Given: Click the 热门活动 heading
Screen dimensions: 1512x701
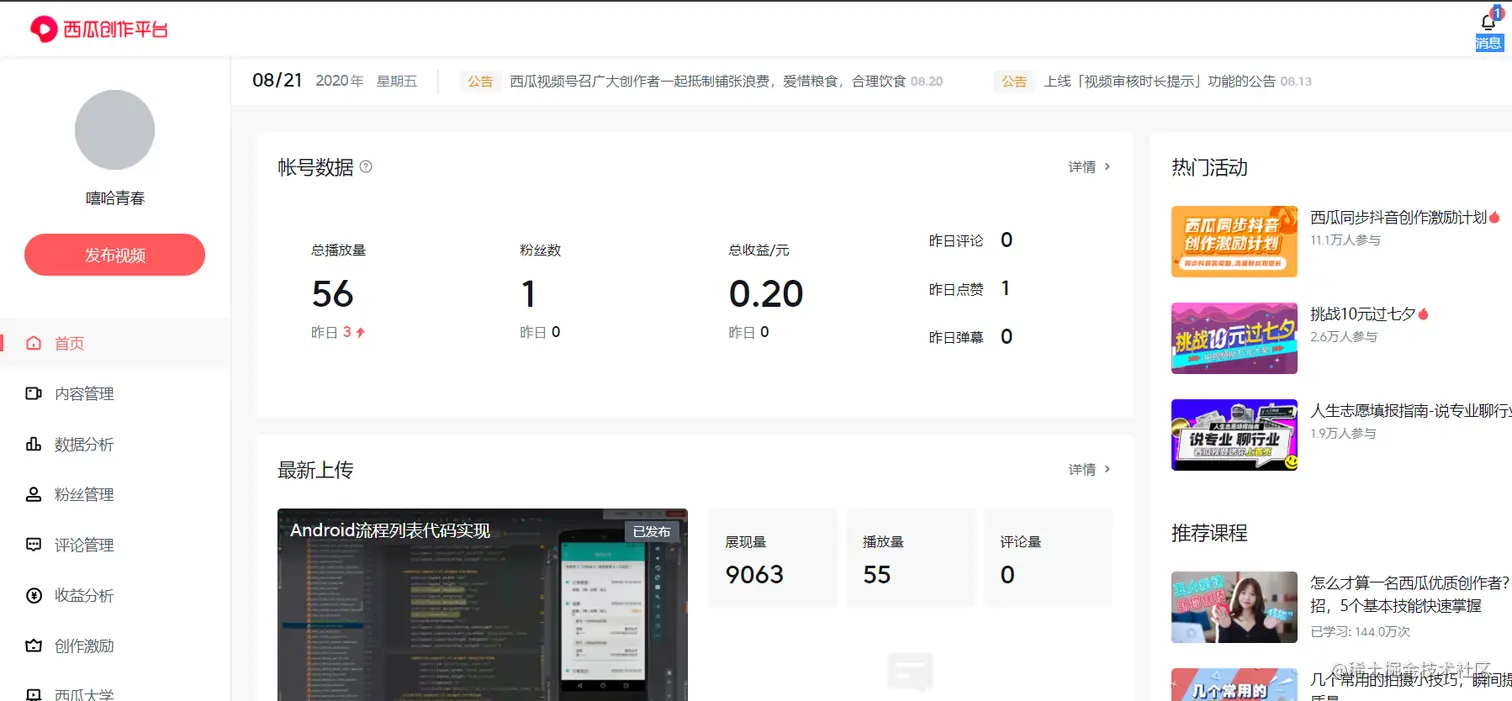Looking at the screenshot, I should click(x=1210, y=167).
